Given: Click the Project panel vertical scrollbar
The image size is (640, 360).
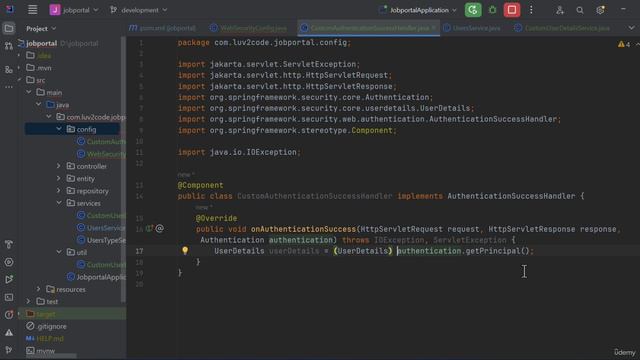Looking at the screenshot, I should 123,169.
